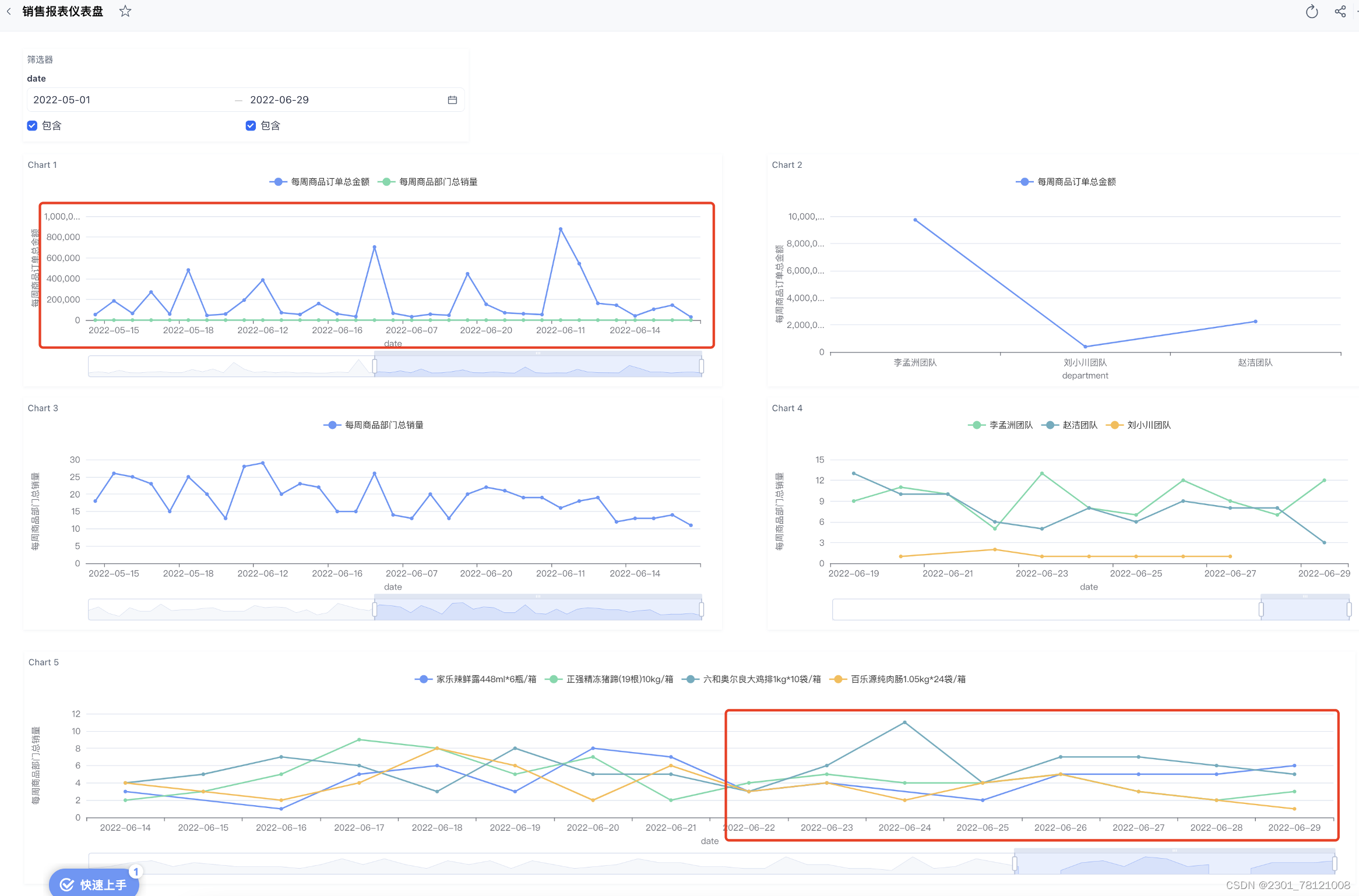1359x896 pixels.
Task: Toggle the 包含 checkbox under end date
Action: pos(251,126)
